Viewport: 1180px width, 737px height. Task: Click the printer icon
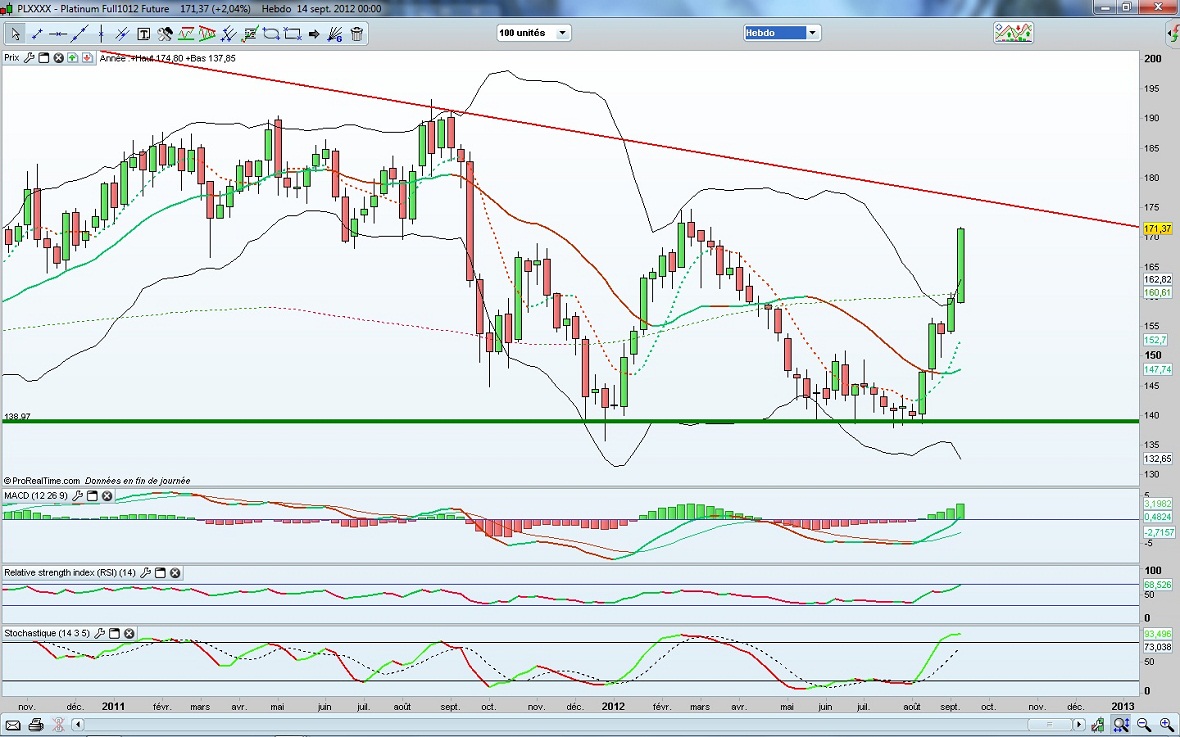(x=35, y=725)
